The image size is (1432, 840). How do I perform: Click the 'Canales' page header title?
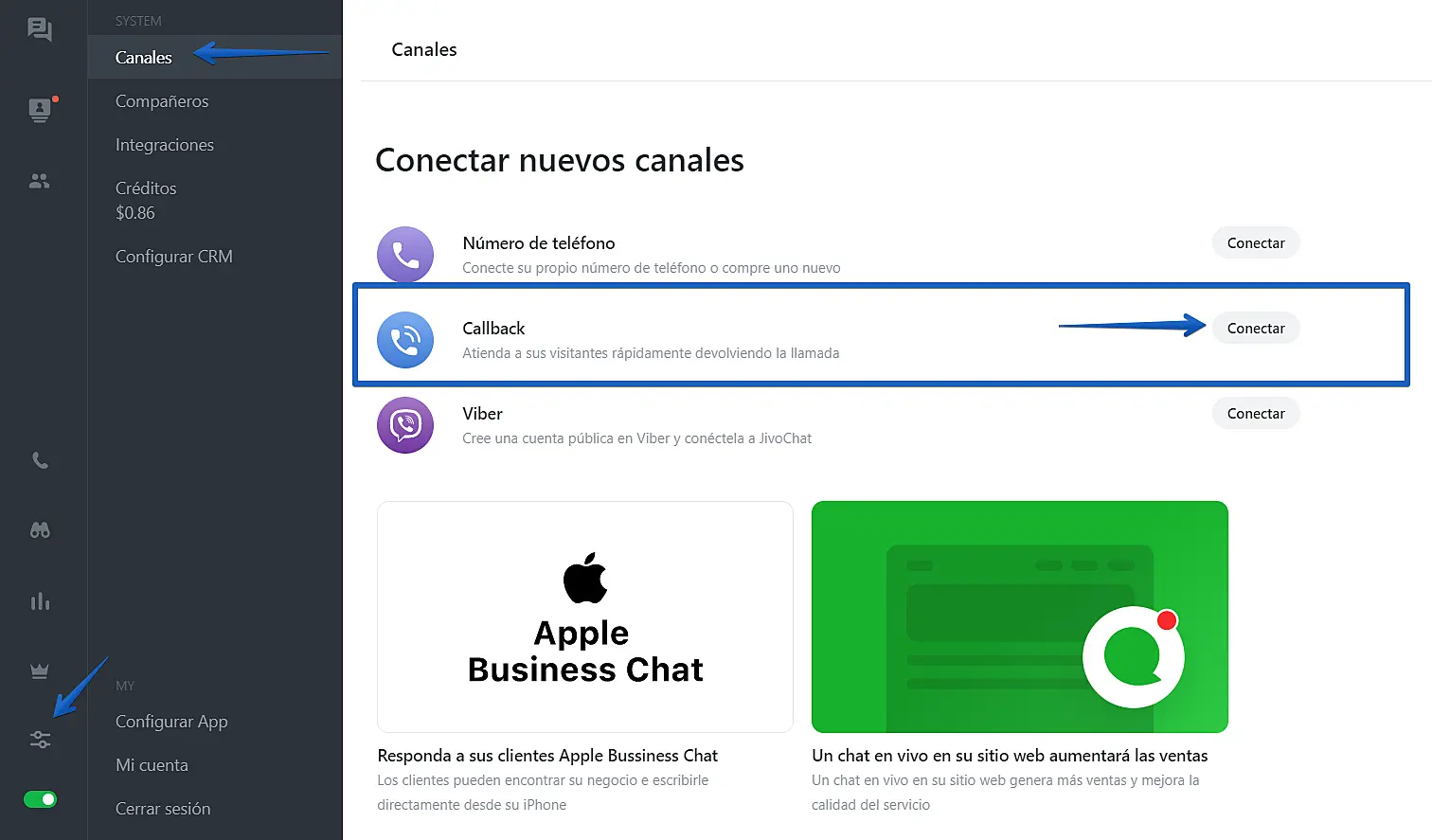coord(424,49)
